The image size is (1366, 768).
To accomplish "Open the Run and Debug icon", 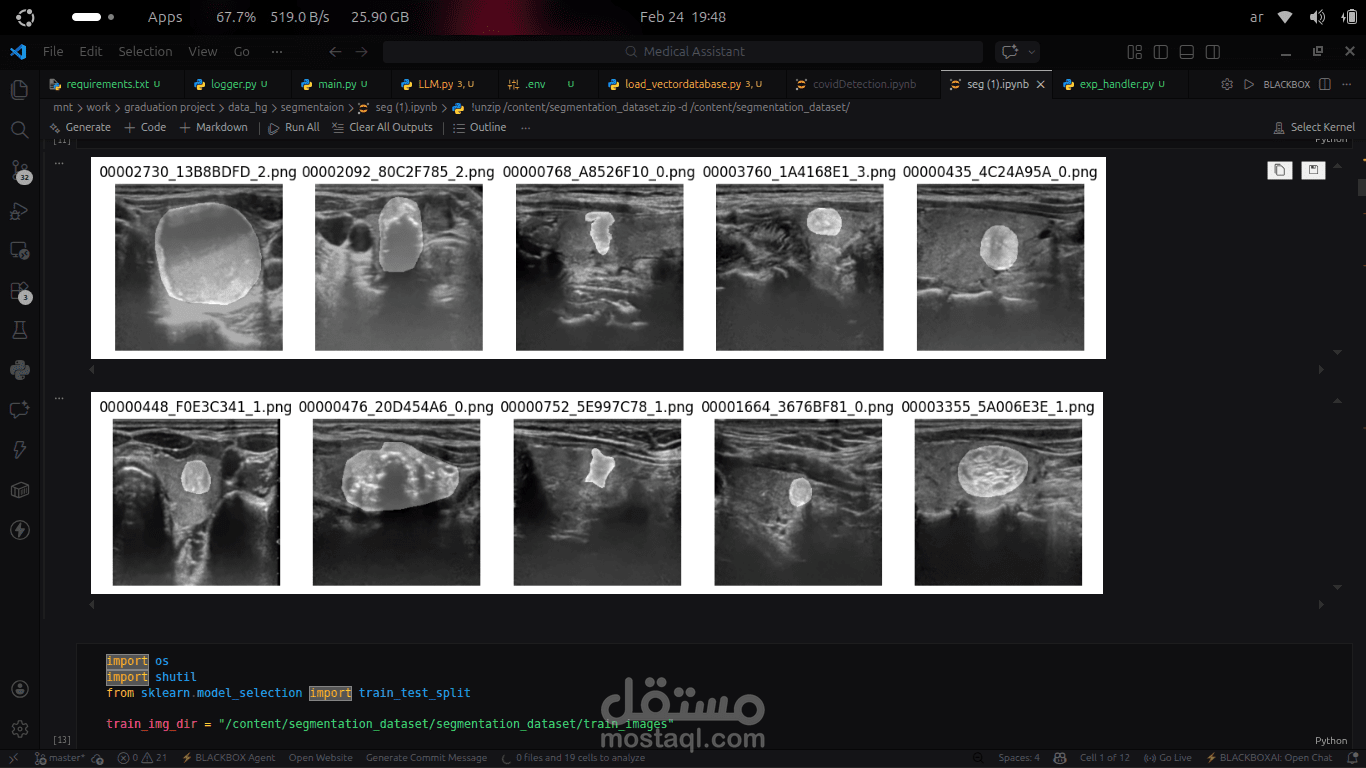I will 19,211.
